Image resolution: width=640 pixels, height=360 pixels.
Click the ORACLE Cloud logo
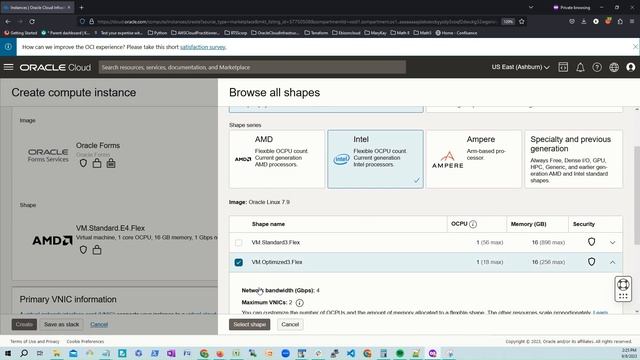tap(55, 67)
